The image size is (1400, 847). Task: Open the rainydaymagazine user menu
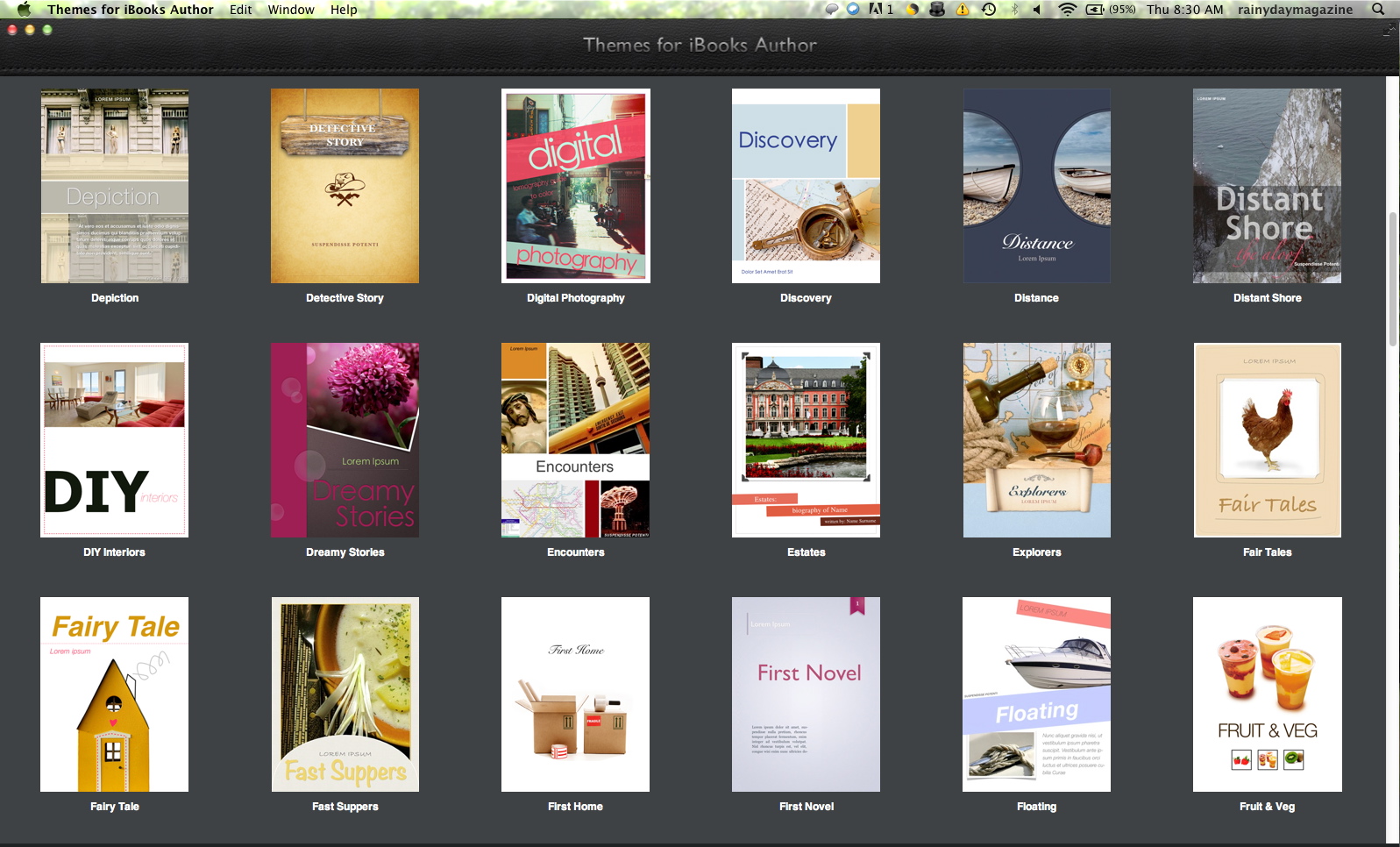pyautogui.click(x=1295, y=10)
